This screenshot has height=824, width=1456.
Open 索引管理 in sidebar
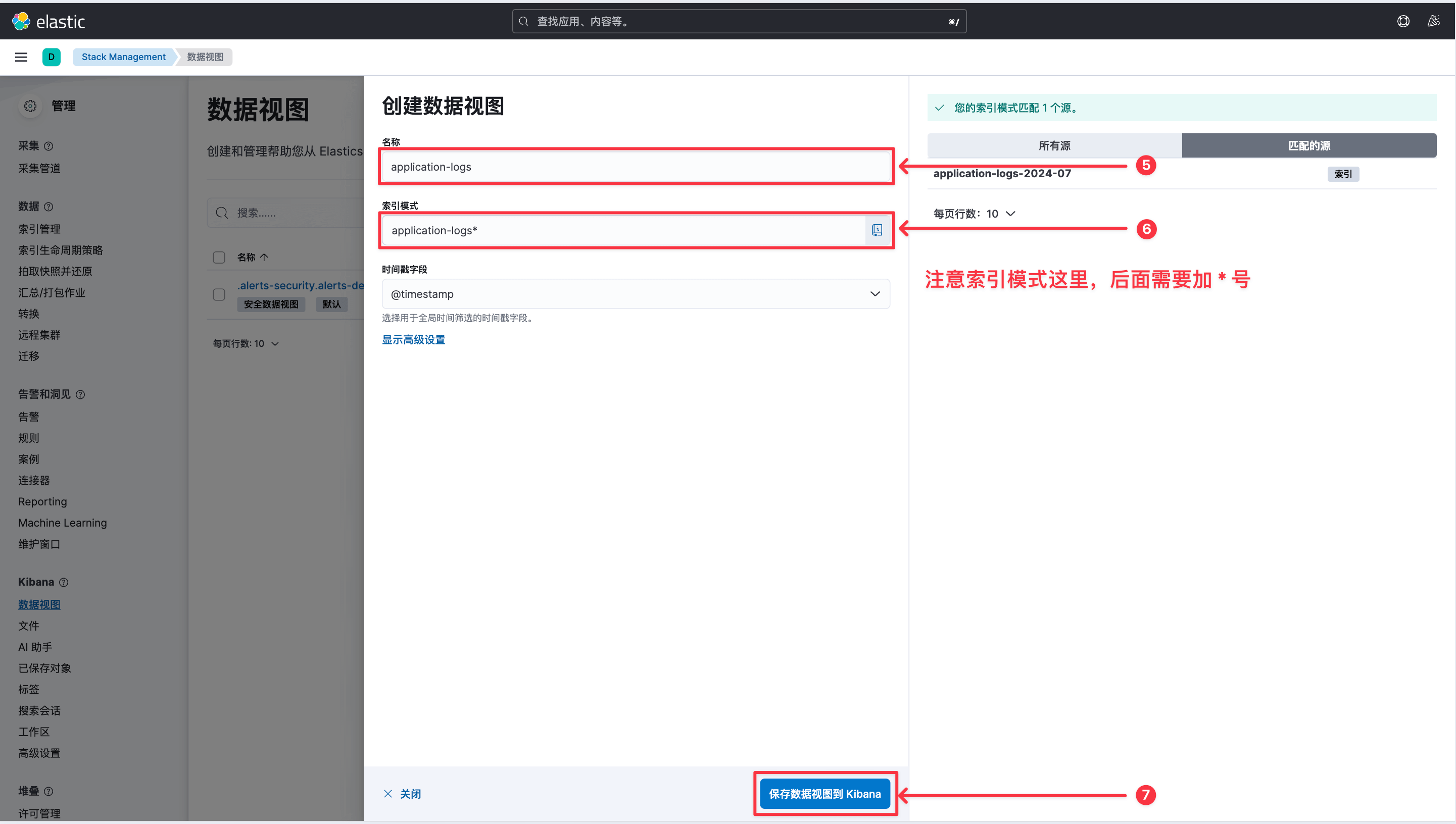click(39, 229)
